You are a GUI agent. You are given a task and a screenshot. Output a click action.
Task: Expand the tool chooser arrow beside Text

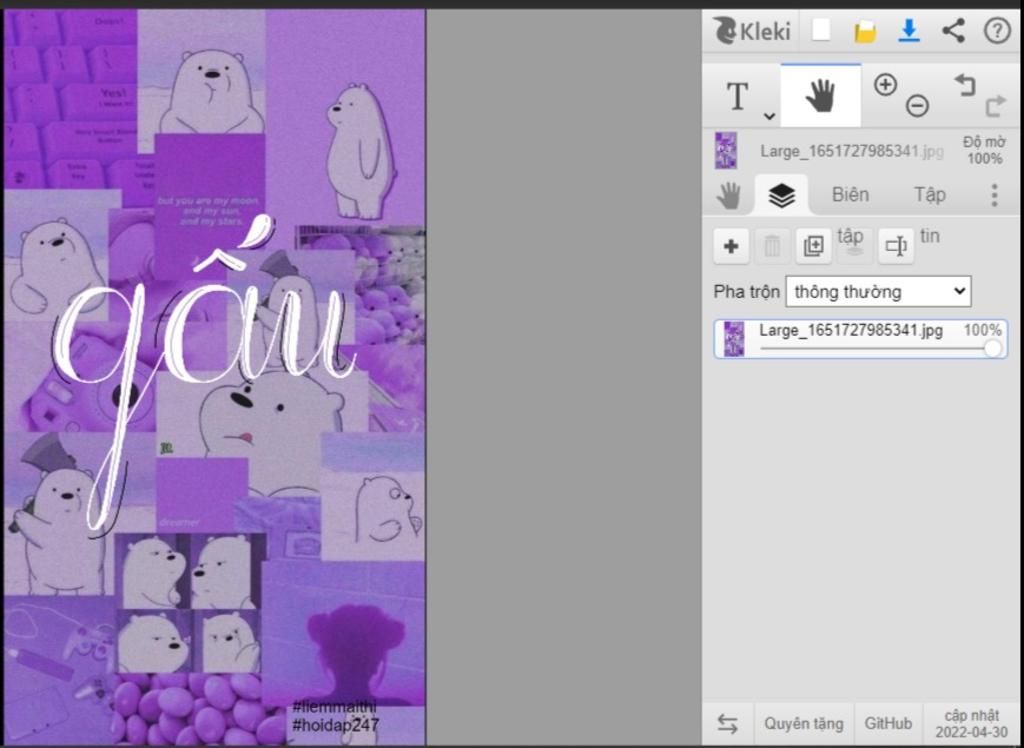[x=769, y=116]
